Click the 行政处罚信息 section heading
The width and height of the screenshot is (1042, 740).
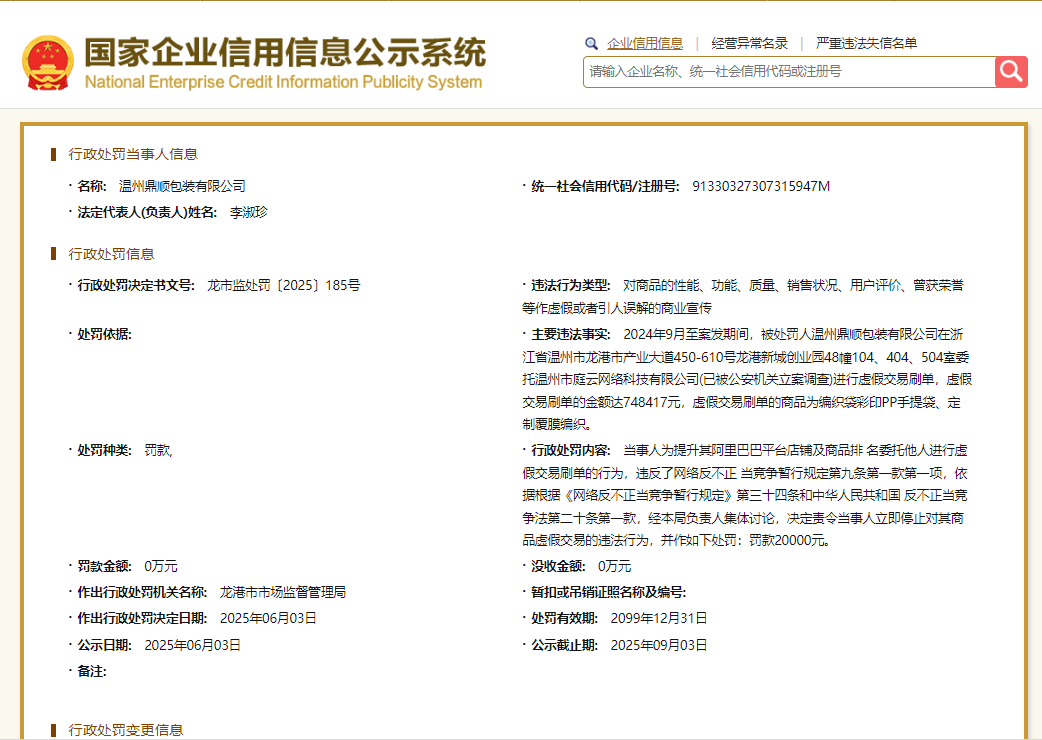[x=111, y=254]
